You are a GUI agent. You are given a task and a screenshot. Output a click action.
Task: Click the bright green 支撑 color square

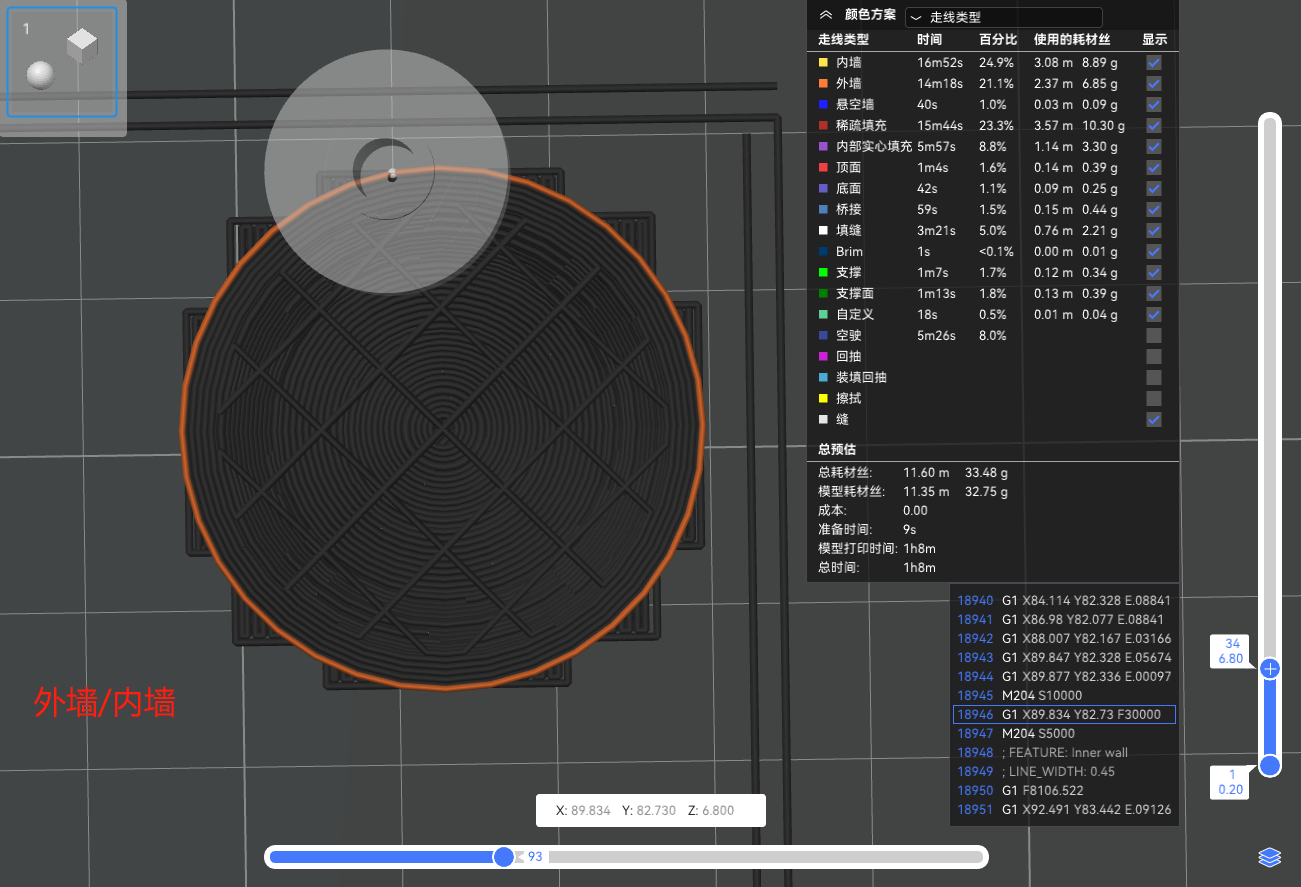(823, 273)
